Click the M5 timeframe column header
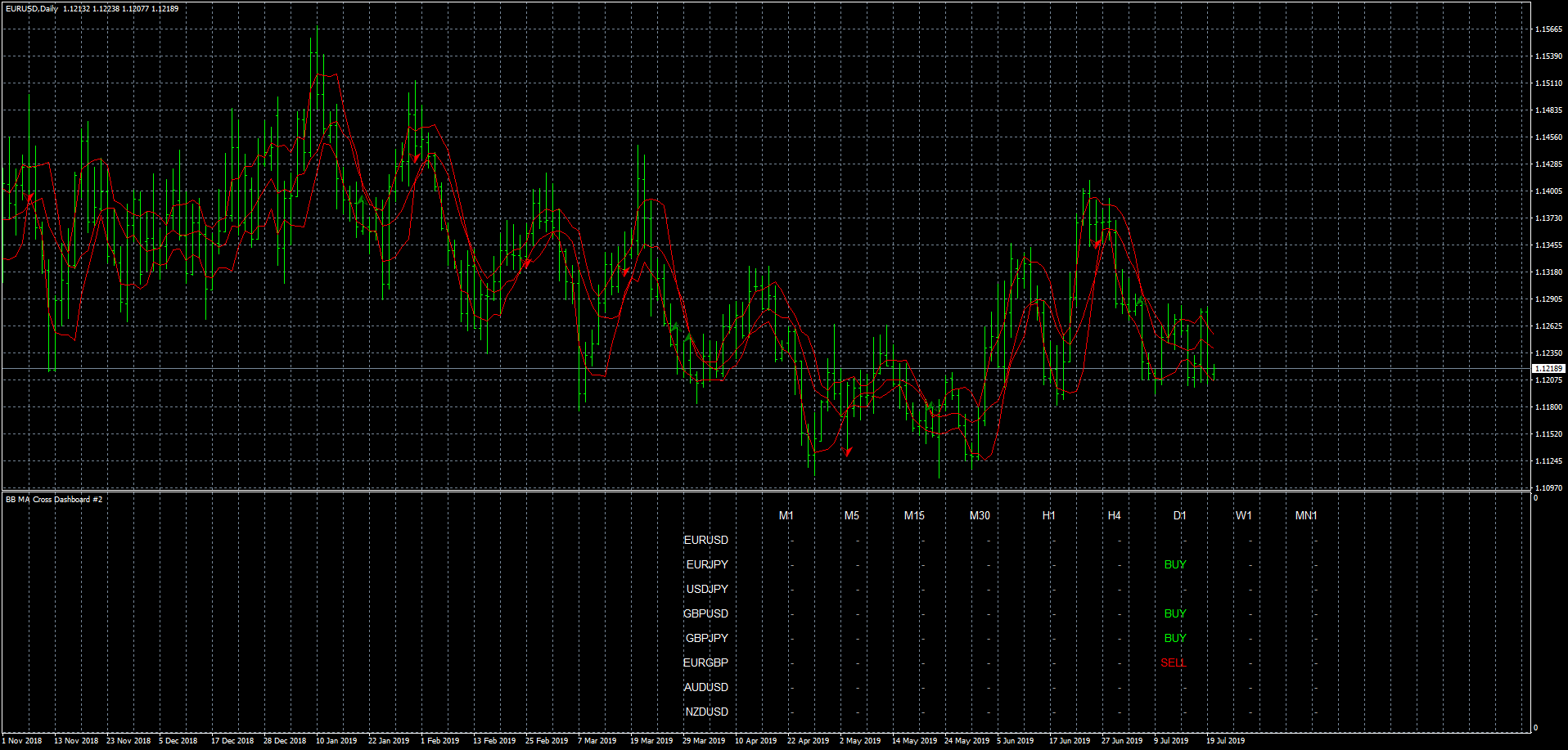1568x750 pixels. pyautogui.click(x=852, y=515)
